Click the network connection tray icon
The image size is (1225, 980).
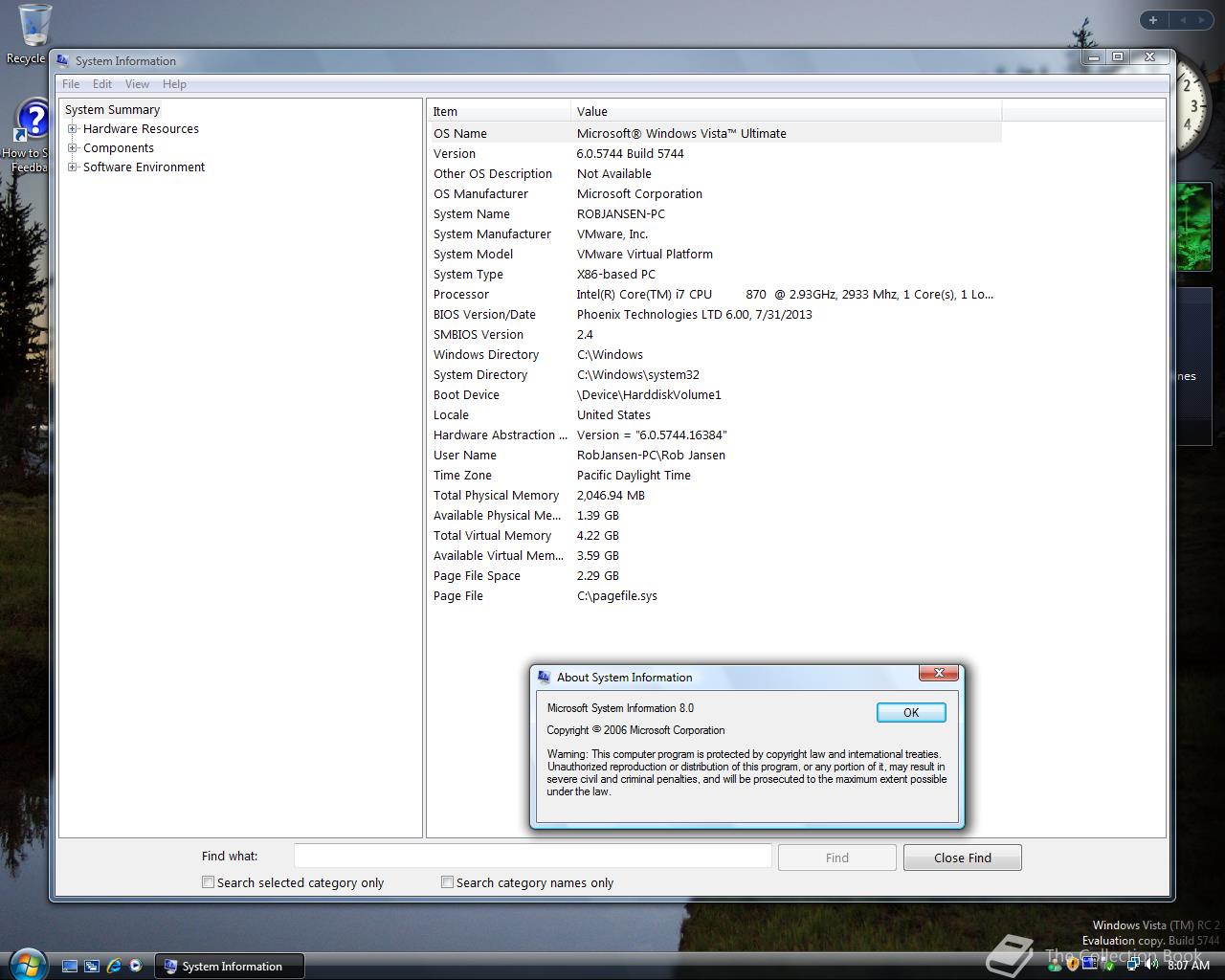1133,966
